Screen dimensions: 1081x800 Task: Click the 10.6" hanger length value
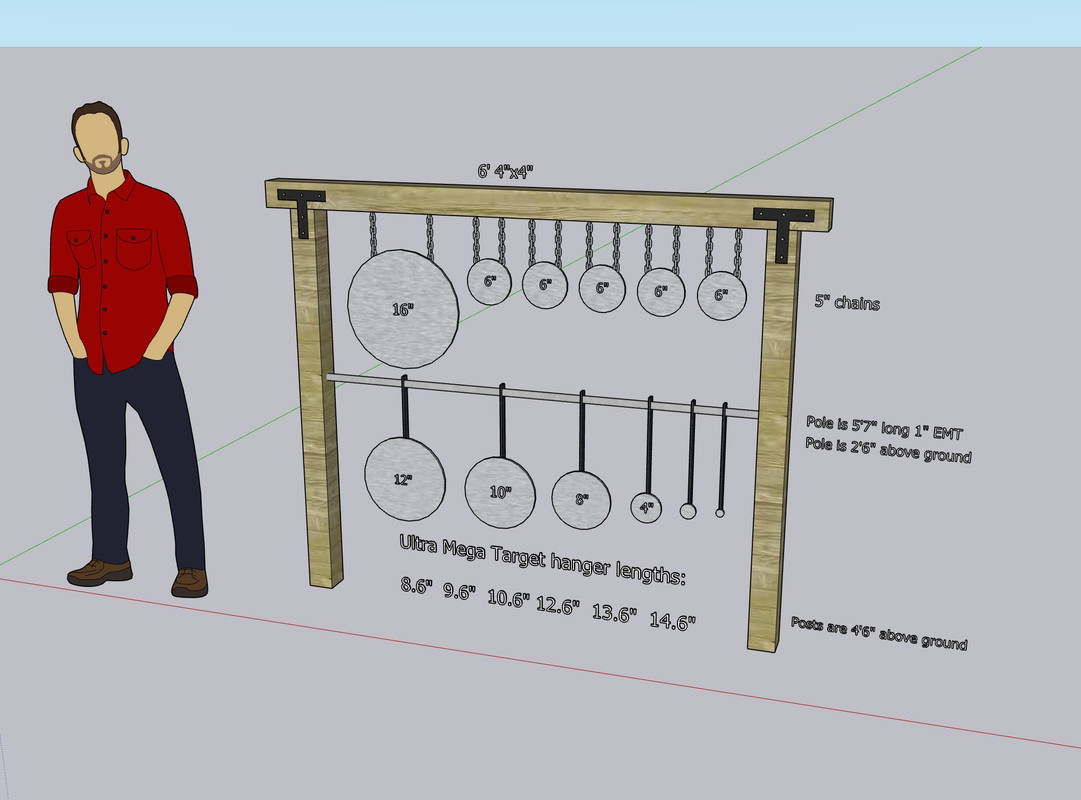(x=509, y=599)
